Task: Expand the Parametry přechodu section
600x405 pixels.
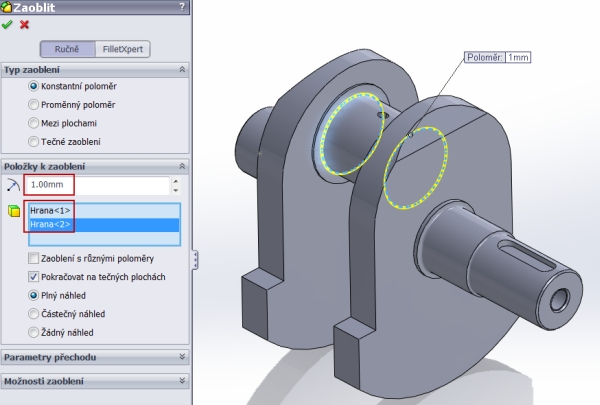Action: (182, 357)
